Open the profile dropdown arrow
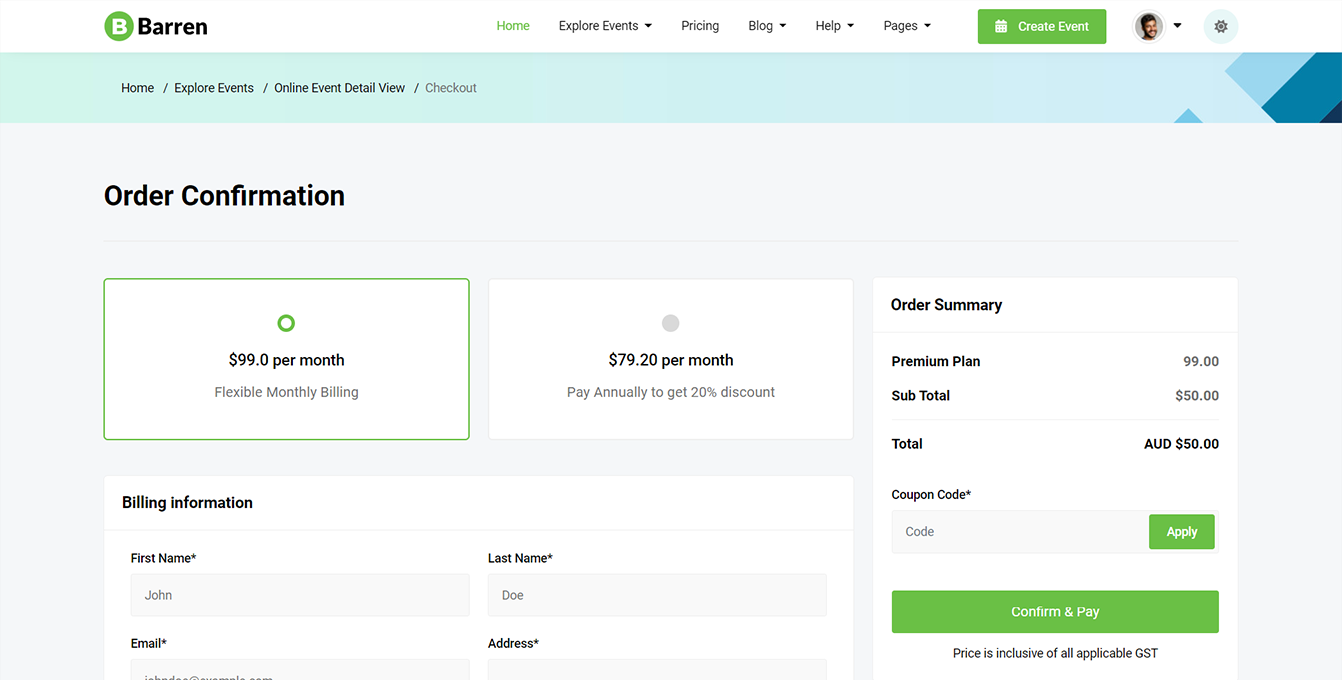Viewport: 1342px width, 680px height. 1177,26
